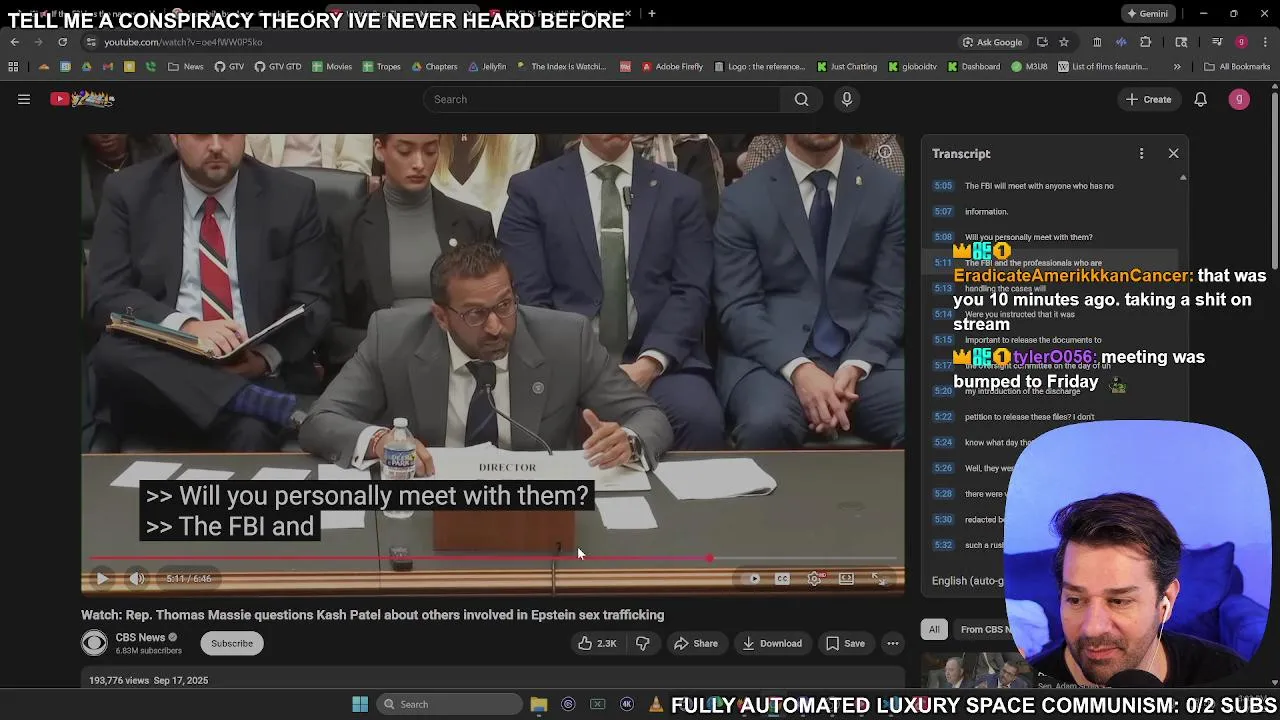Open the News bookmarks folder
The height and width of the screenshot is (720, 1280).
tap(186, 67)
